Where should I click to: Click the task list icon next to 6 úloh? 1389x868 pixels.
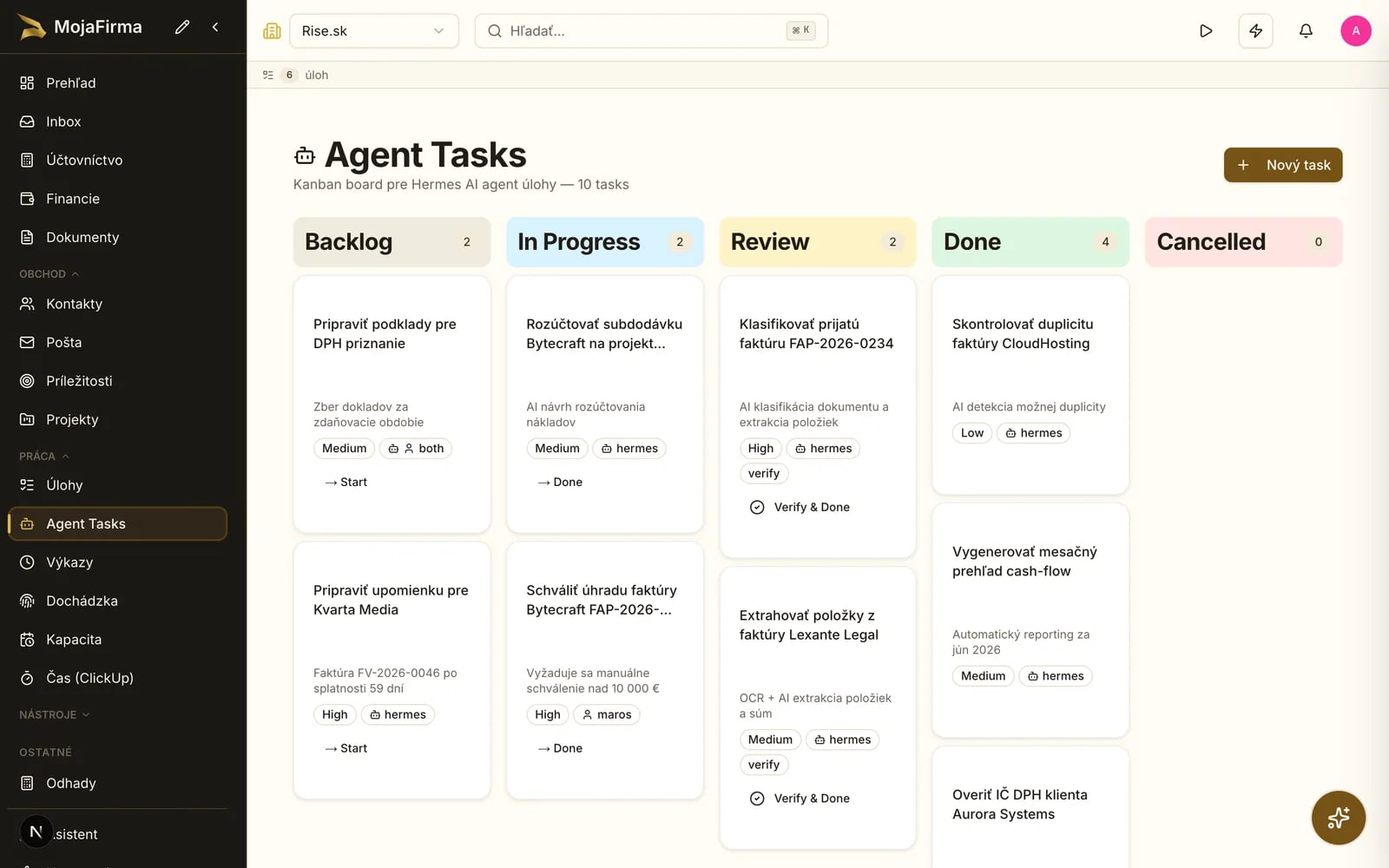[268, 75]
